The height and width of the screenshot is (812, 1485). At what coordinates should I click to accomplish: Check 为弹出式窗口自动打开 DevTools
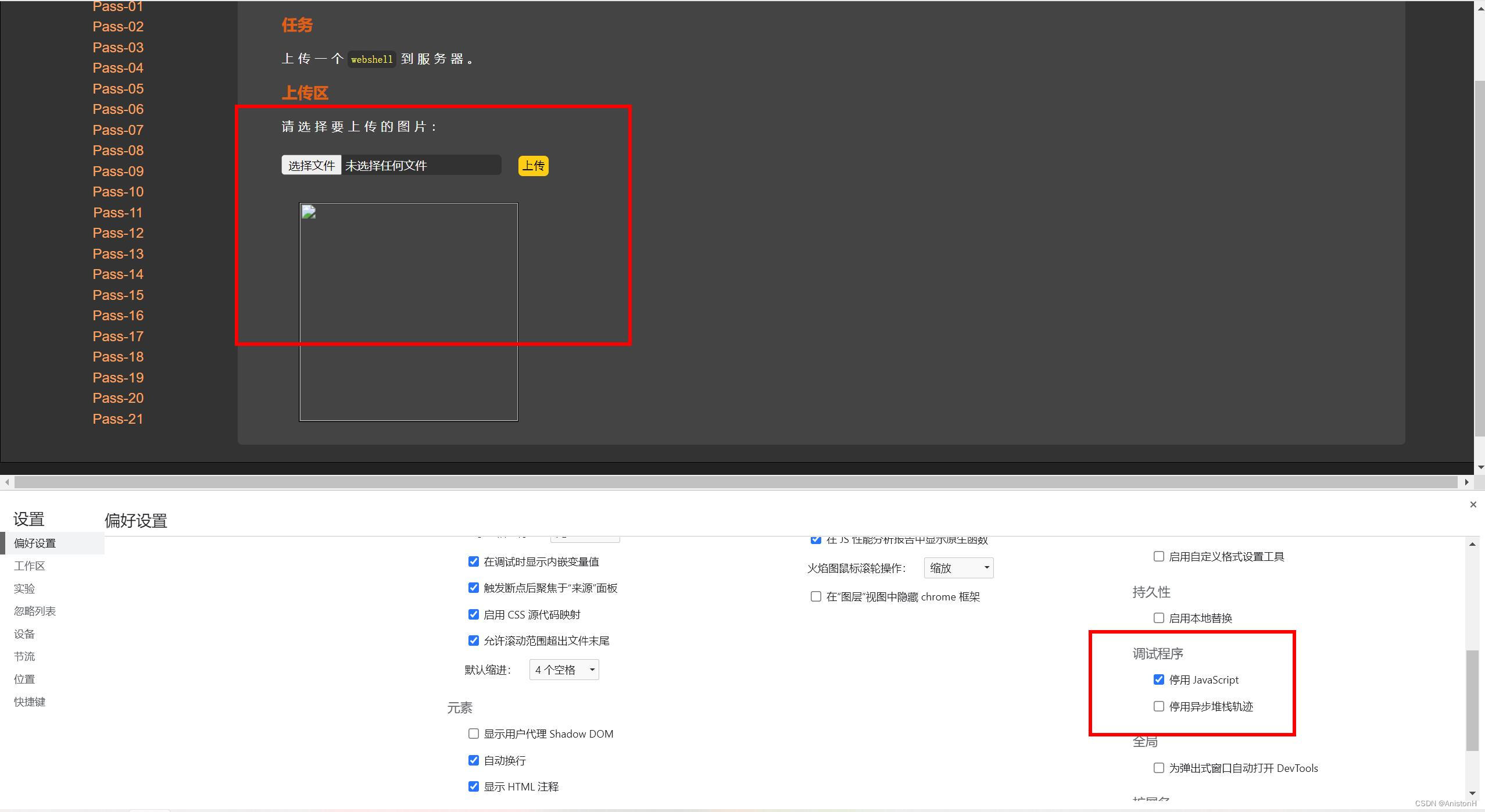pyautogui.click(x=1158, y=768)
